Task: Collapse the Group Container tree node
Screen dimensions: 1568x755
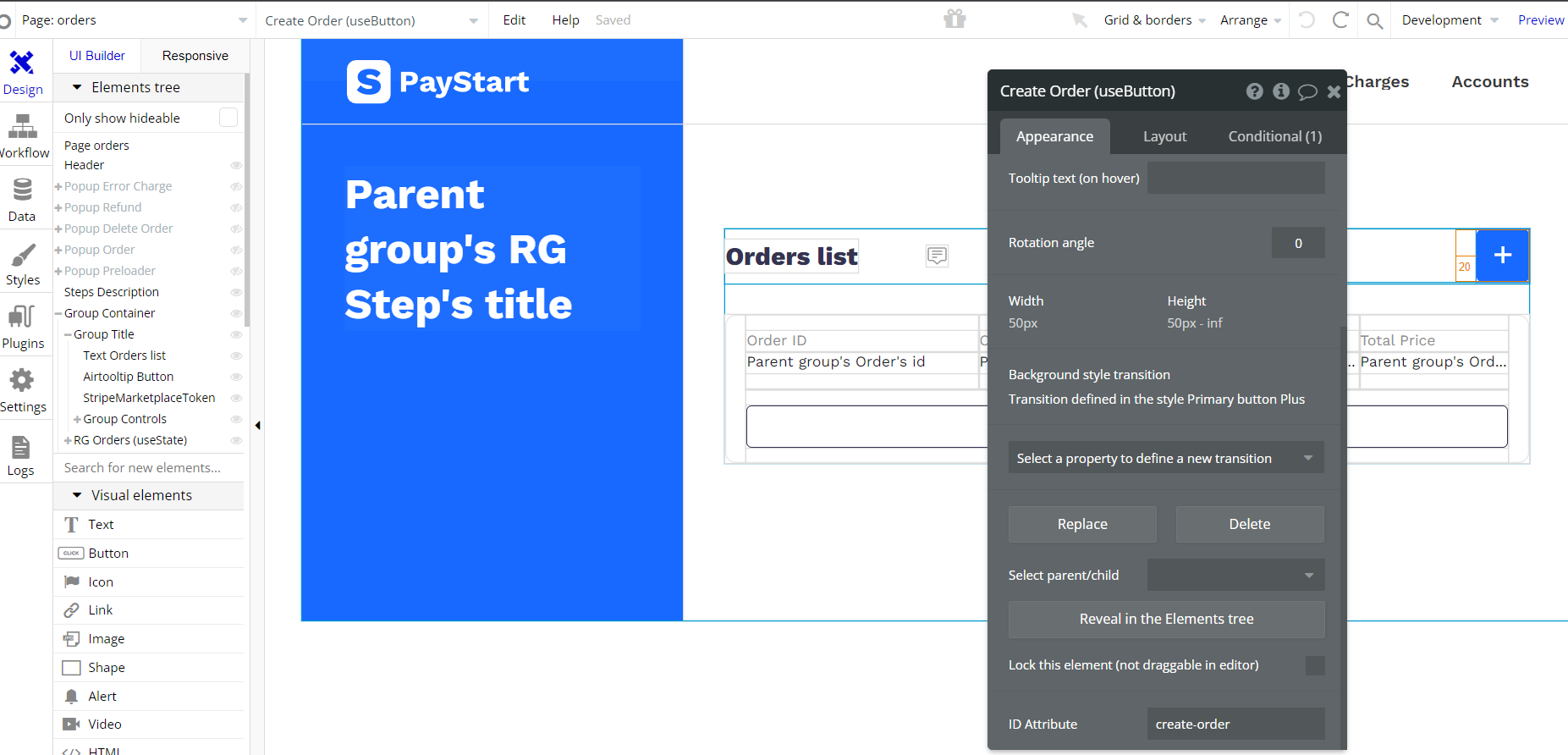Action: coord(58,314)
